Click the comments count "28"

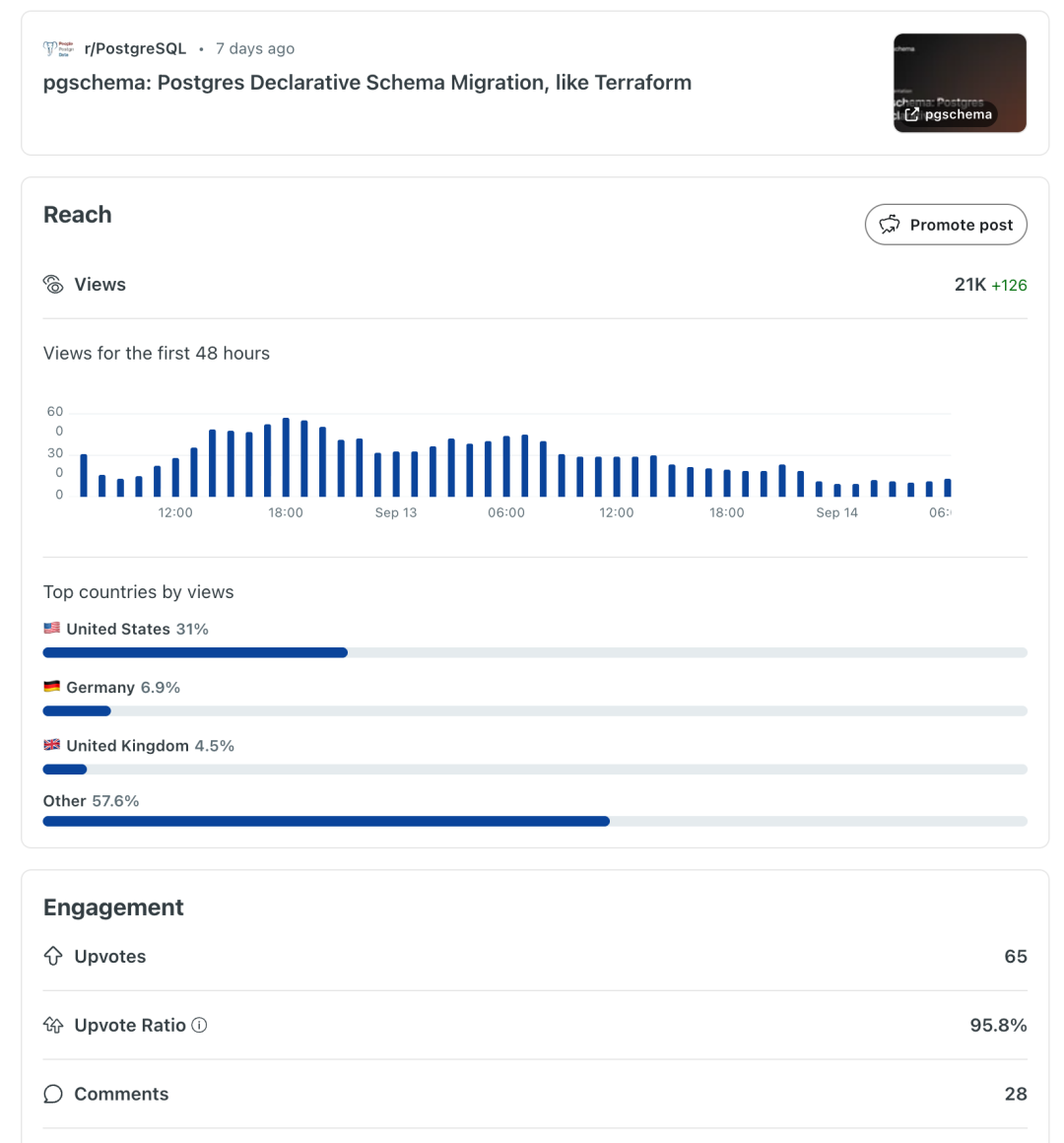pos(1016,1094)
